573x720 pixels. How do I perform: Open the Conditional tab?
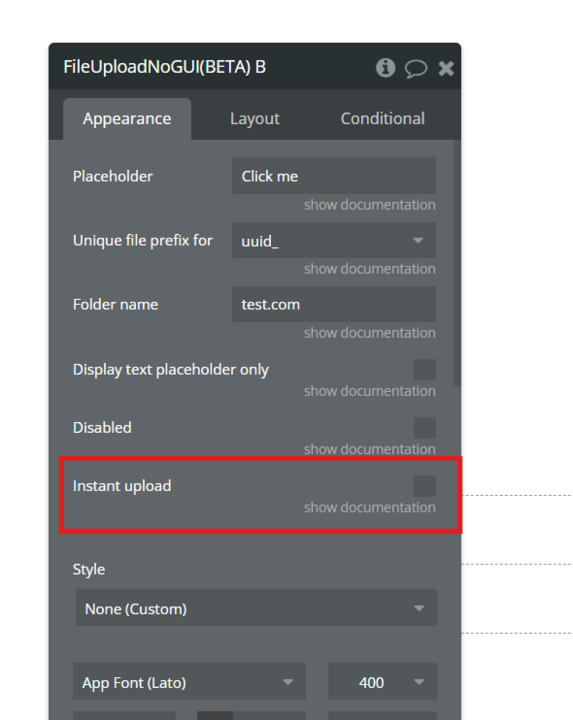pyautogui.click(x=382, y=118)
